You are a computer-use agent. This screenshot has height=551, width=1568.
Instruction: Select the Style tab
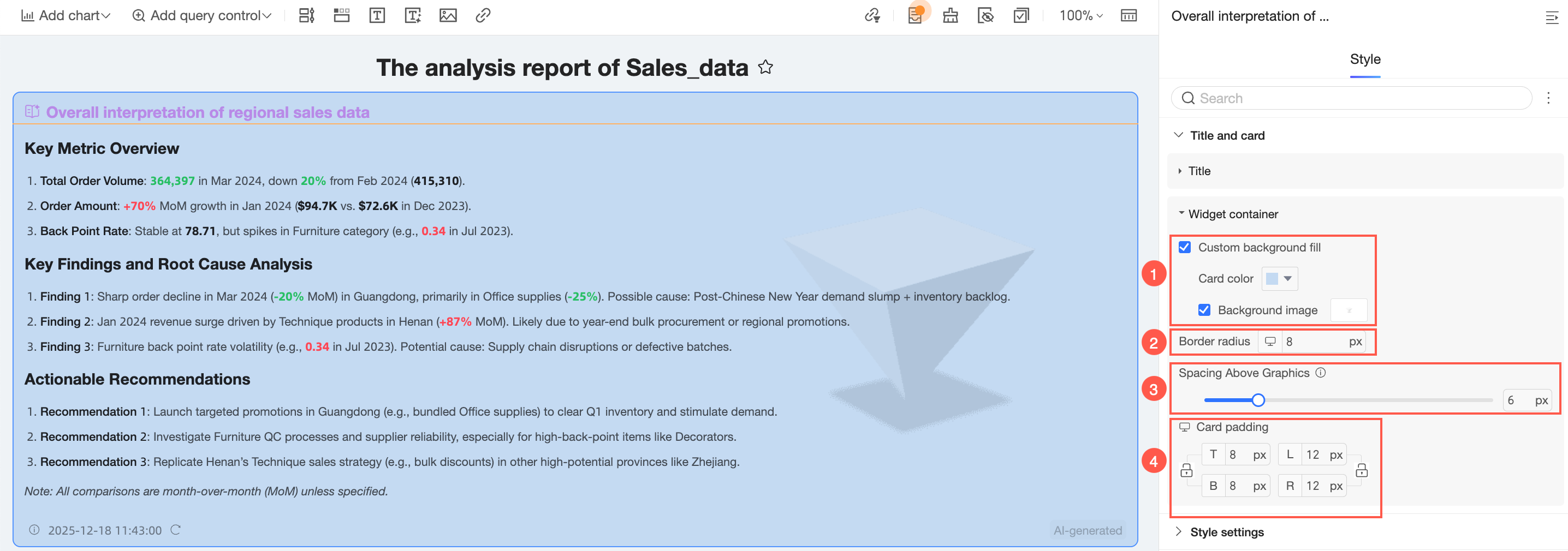tap(1365, 59)
